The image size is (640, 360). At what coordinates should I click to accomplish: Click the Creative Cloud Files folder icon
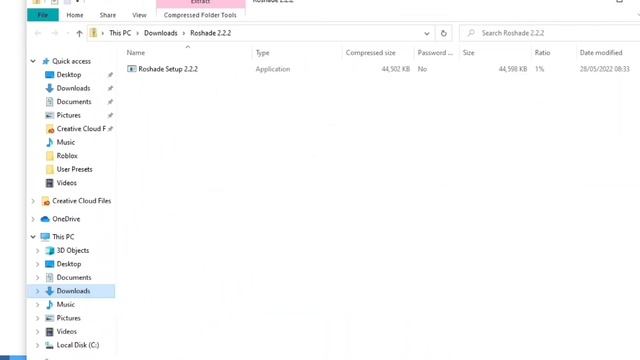pyautogui.click(x=46, y=201)
